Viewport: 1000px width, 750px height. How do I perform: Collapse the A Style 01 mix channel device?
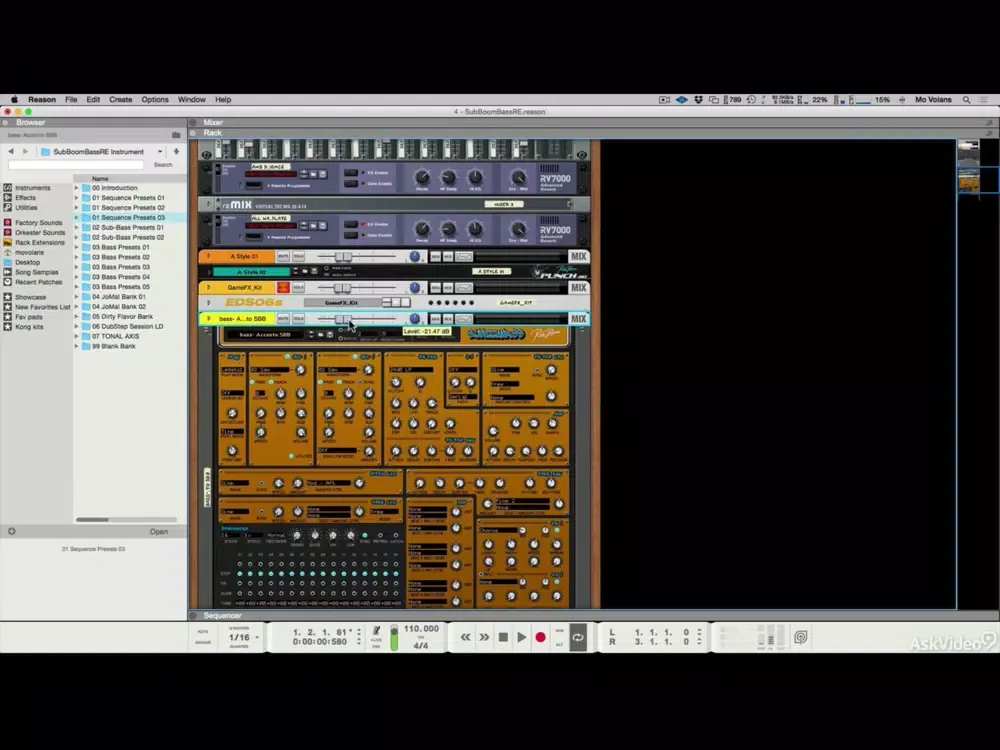click(208, 256)
